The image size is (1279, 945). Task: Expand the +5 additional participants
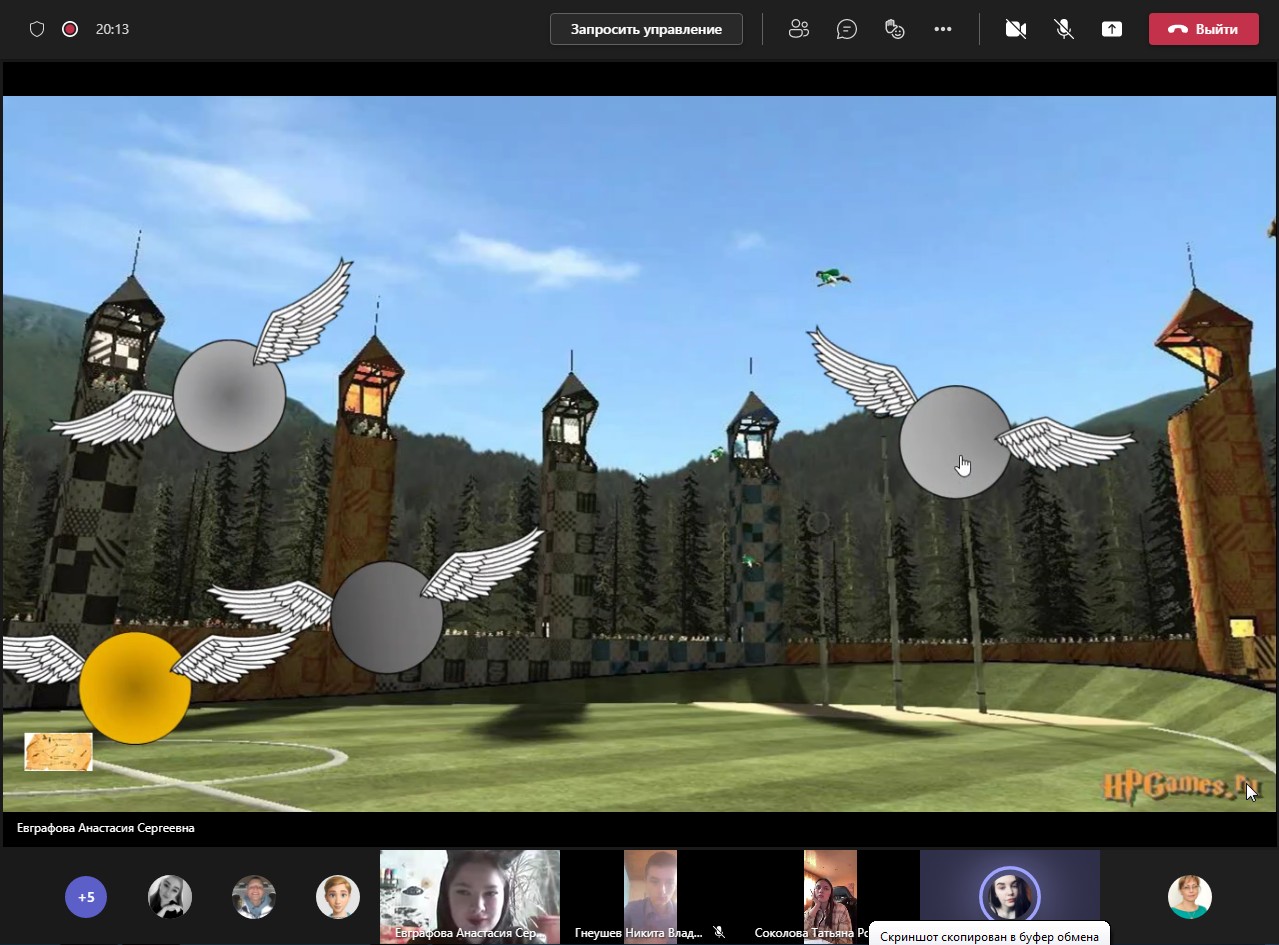pyautogui.click(x=86, y=897)
